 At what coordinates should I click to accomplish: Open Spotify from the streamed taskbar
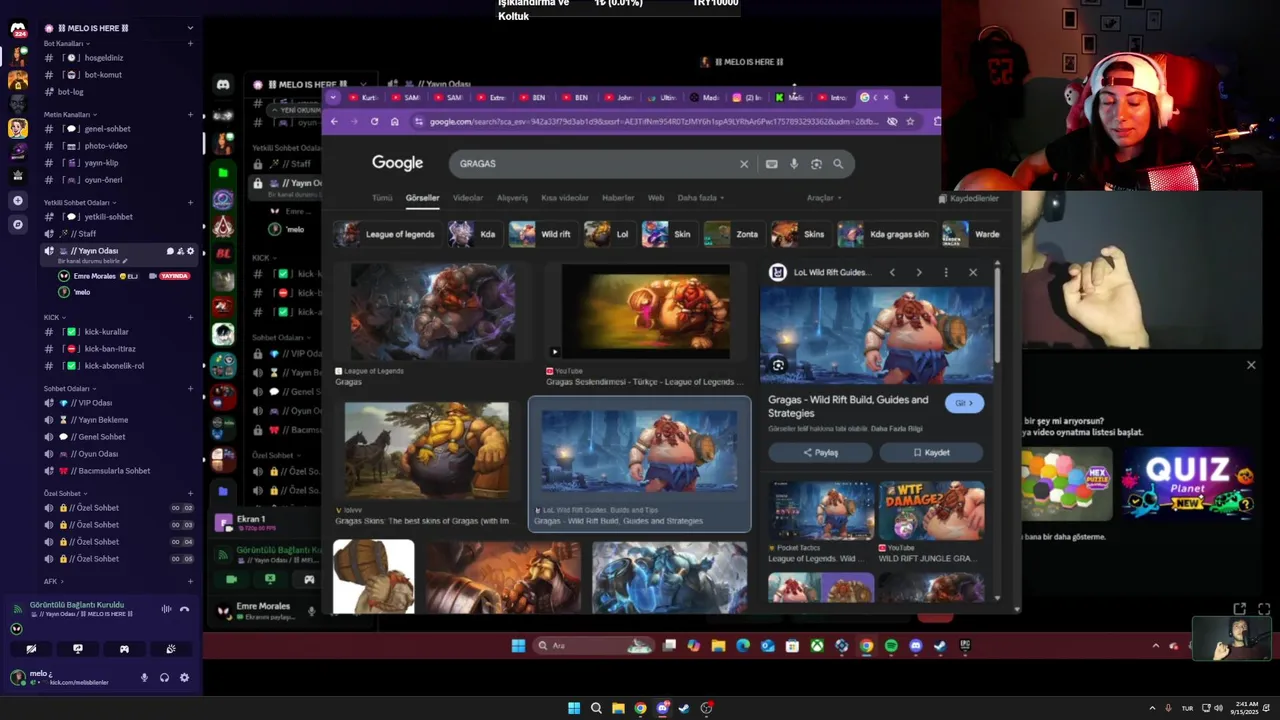click(x=891, y=646)
